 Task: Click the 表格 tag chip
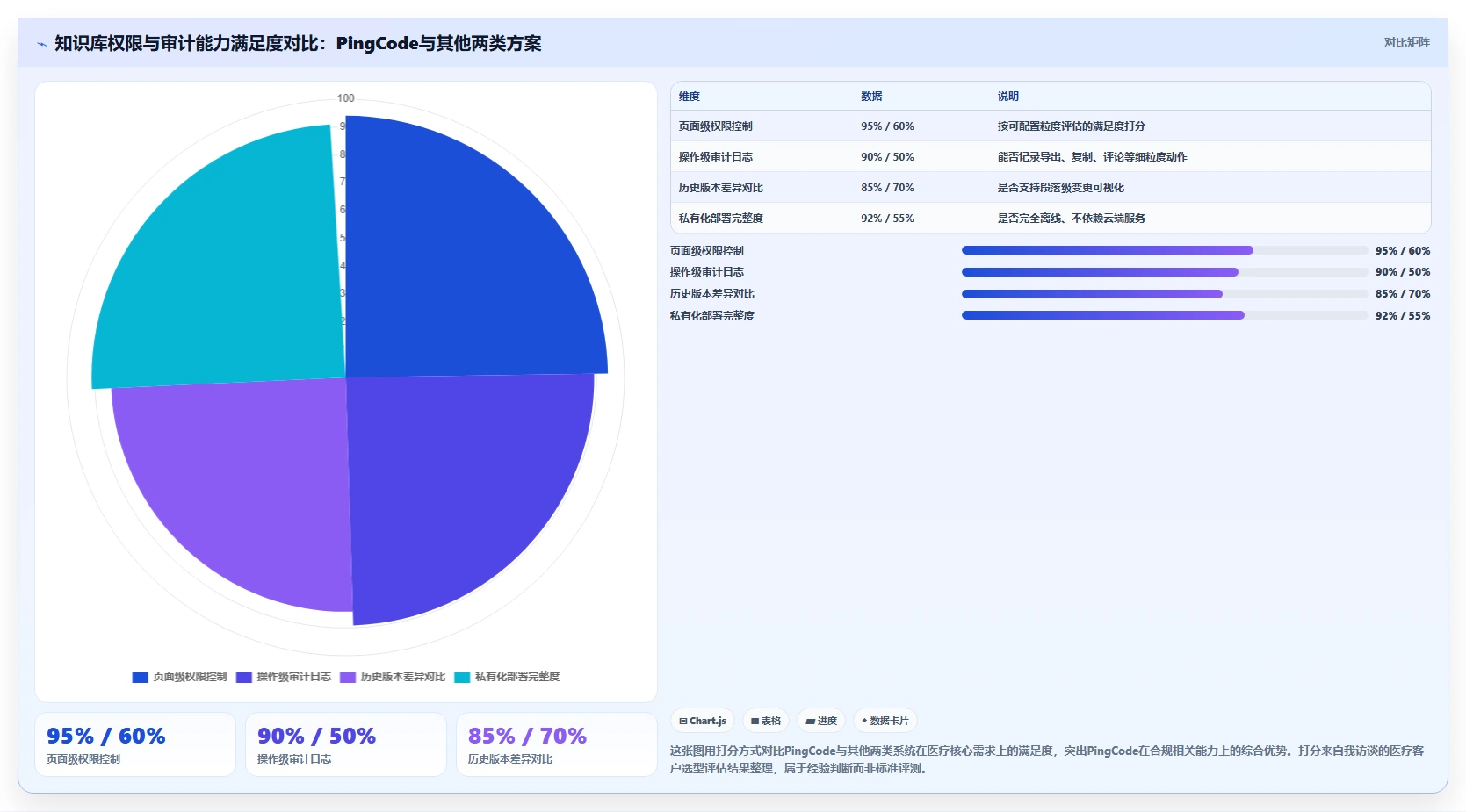coord(766,721)
